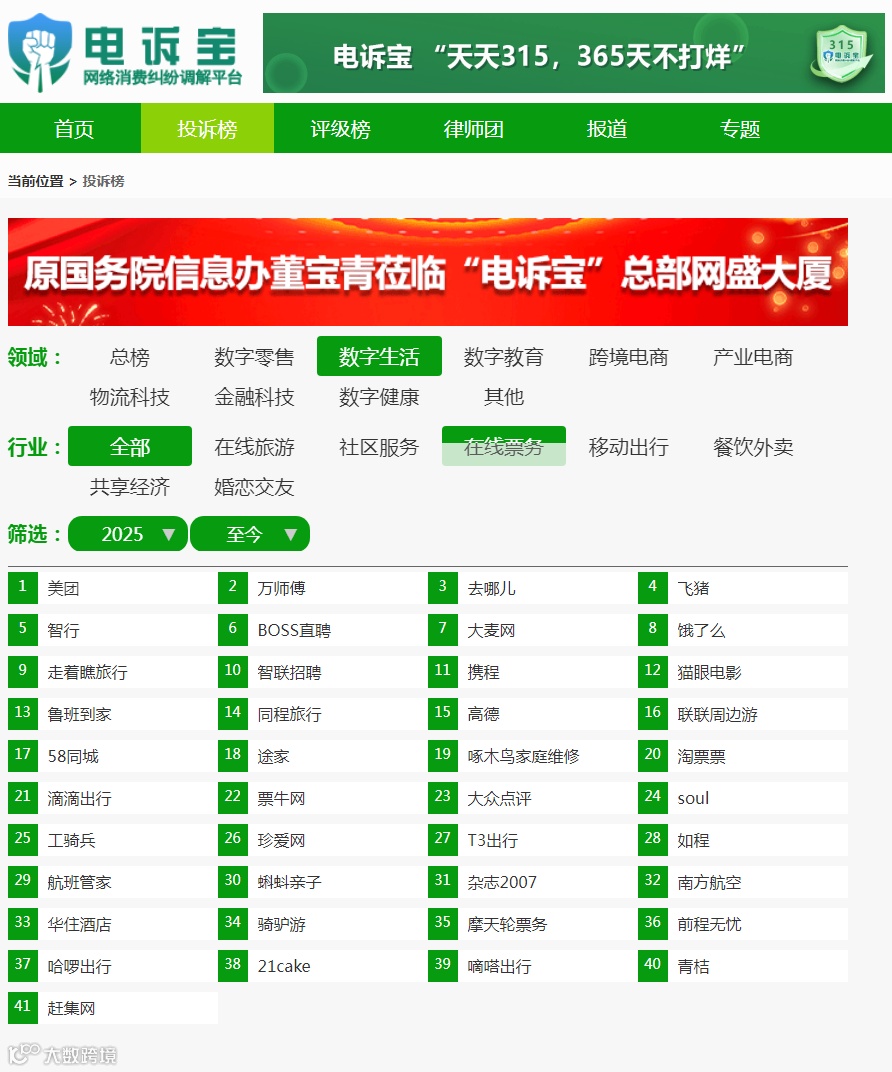This screenshot has height=1072, width=892.
Task: Select the 在线票务 industry filter
Action: (504, 446)
